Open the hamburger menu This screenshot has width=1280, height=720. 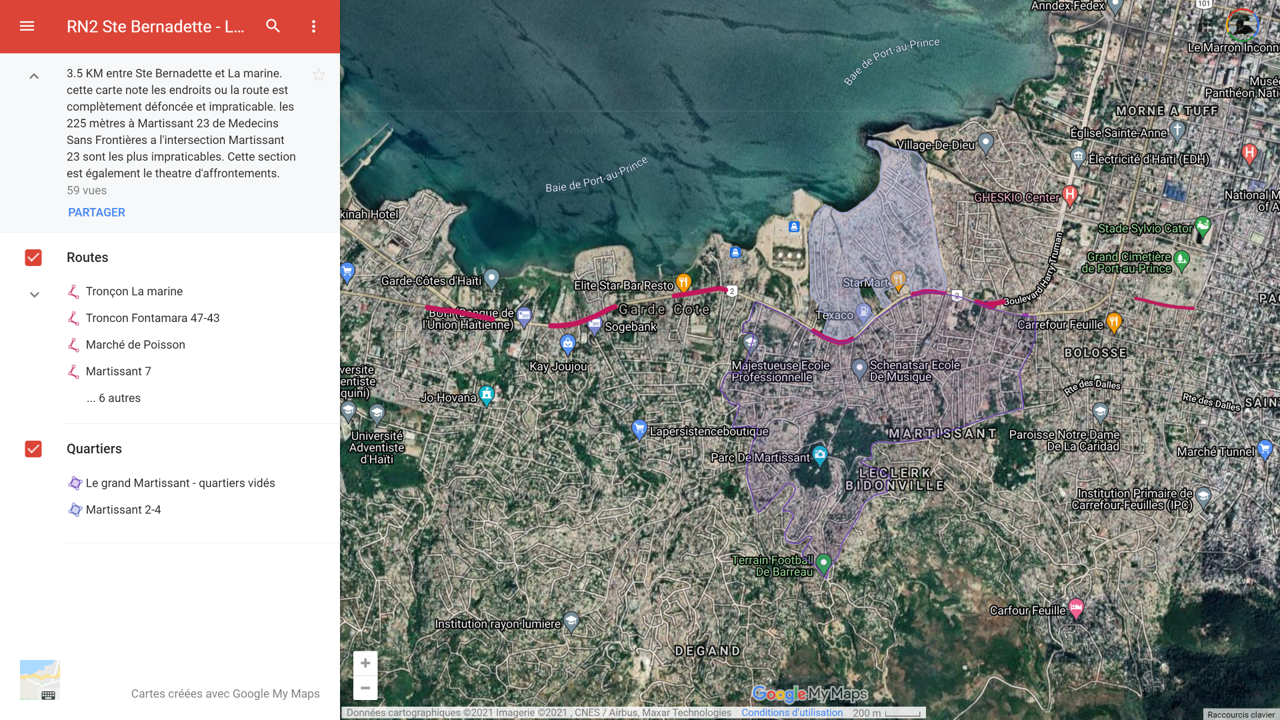pyautogui.click(x=27, y=26)
